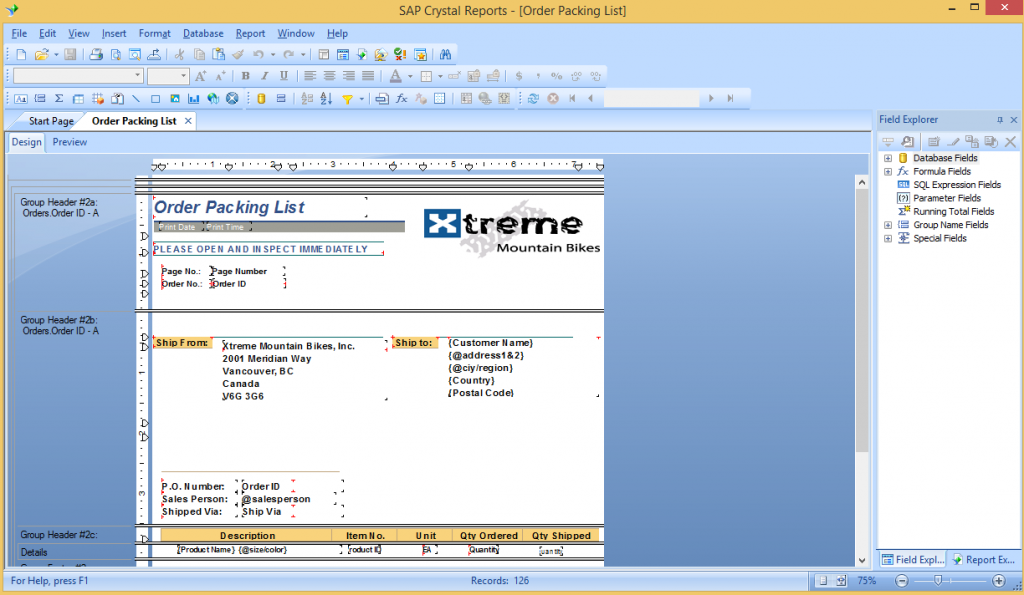Toggle Underline formatting
This screenshot has height=595, width=1024.
[284, 76]
